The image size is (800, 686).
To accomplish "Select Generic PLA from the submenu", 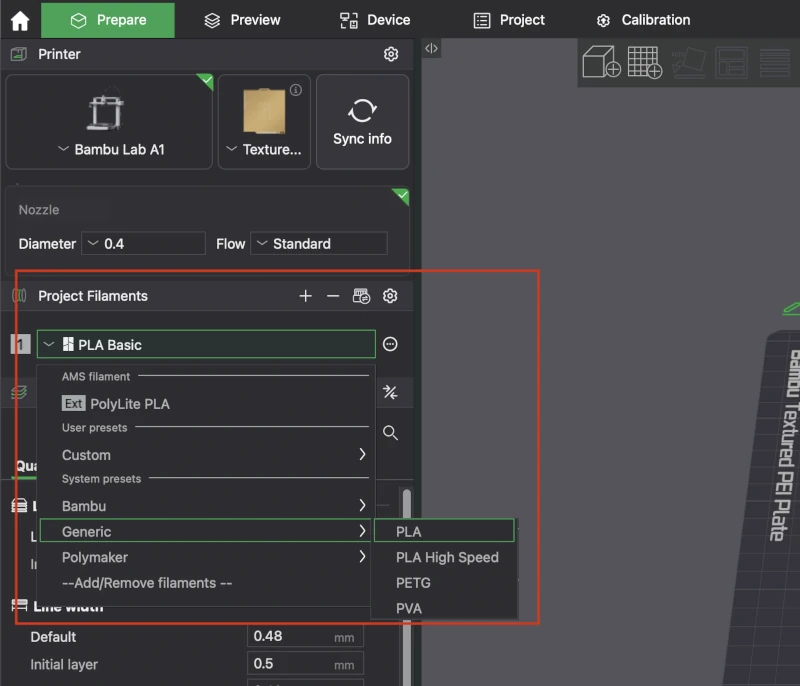I will tap(444, 531).
